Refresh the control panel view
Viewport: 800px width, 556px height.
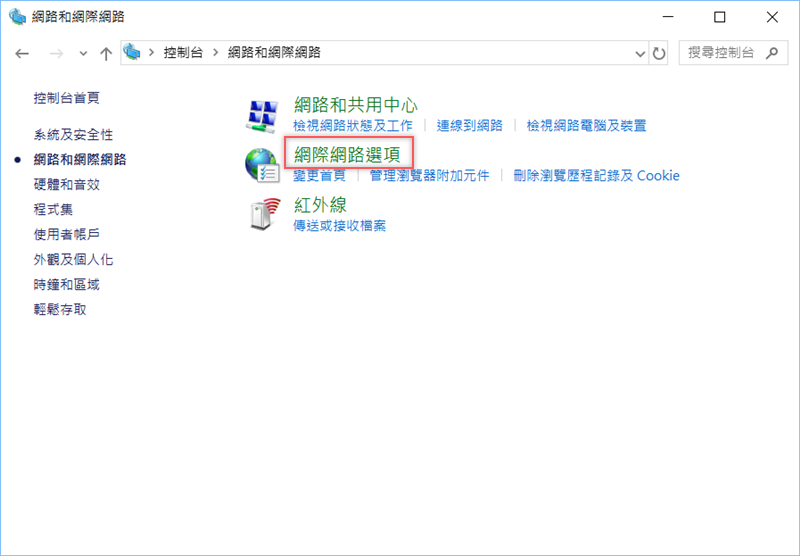[659, 53]
